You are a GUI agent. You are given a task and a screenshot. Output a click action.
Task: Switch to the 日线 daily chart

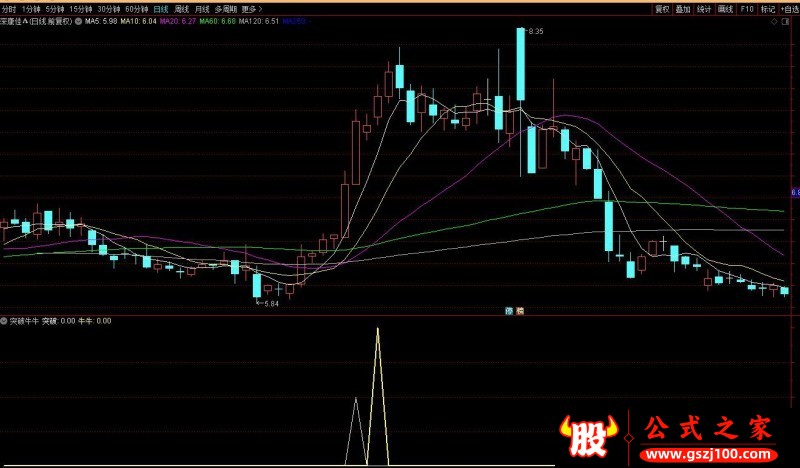coord(161,9)
